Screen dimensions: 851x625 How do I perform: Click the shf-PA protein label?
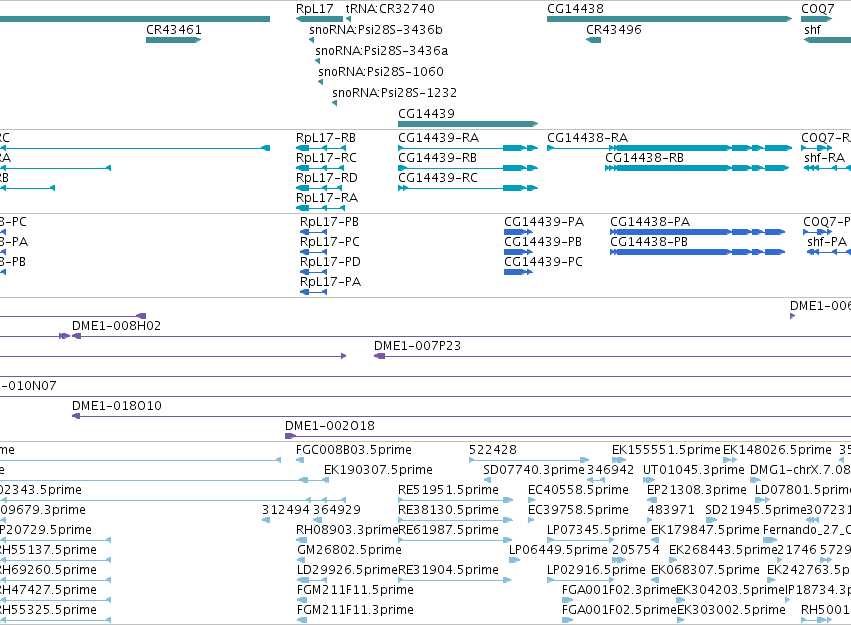(x=827, y=242)
